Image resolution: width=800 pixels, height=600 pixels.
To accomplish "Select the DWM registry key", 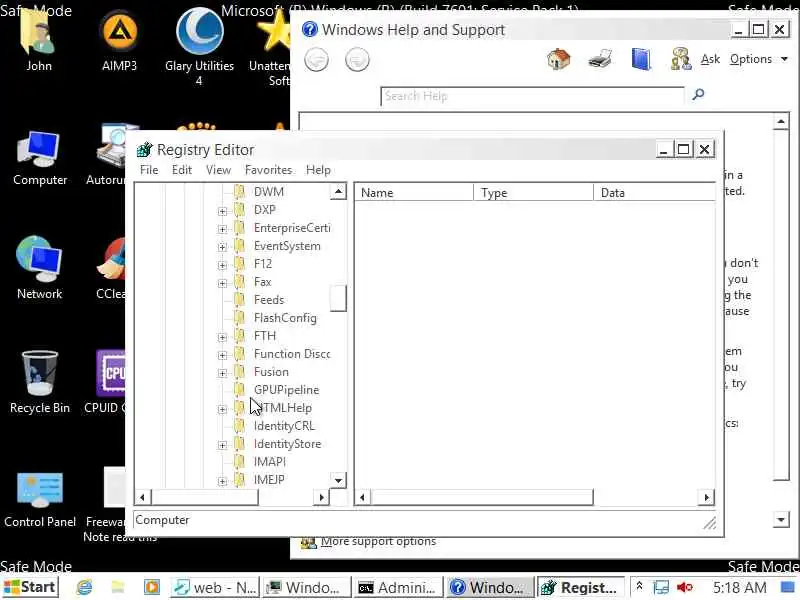I will pos(268,192).
